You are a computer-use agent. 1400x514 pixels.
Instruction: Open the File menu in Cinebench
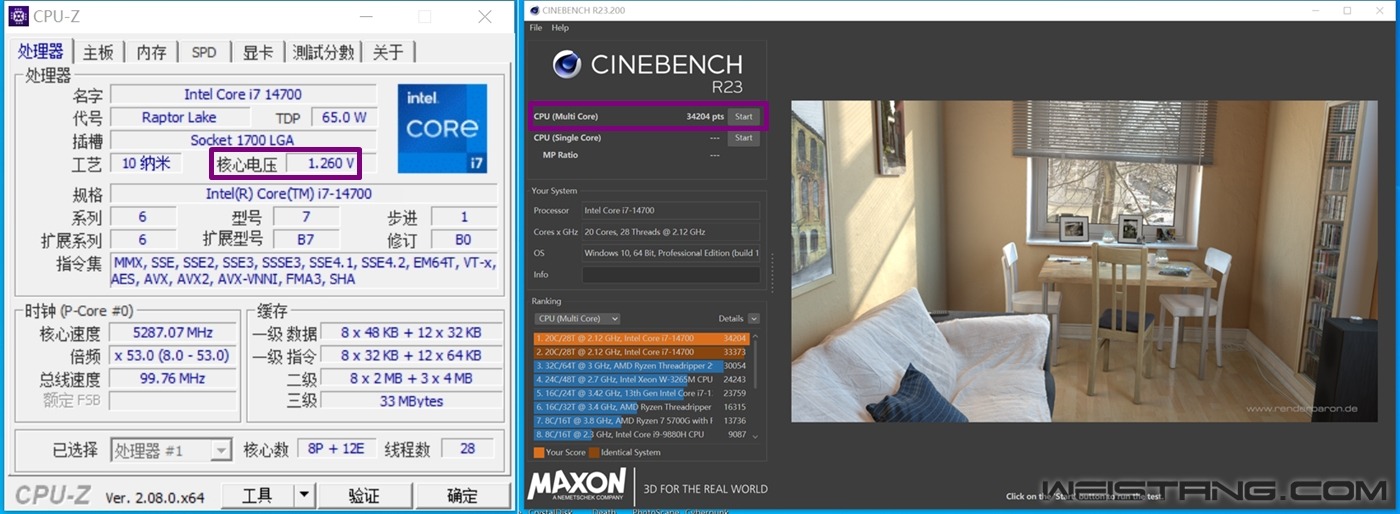pyautogui.click(x=536, y=27)
